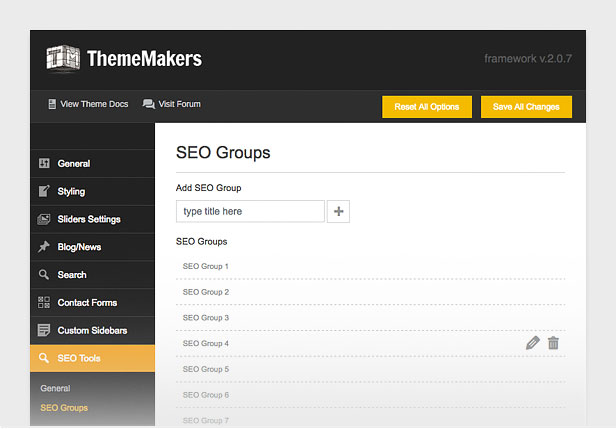
Task: Select SEO Group 2 in the list
Action: tap(205, 292)
